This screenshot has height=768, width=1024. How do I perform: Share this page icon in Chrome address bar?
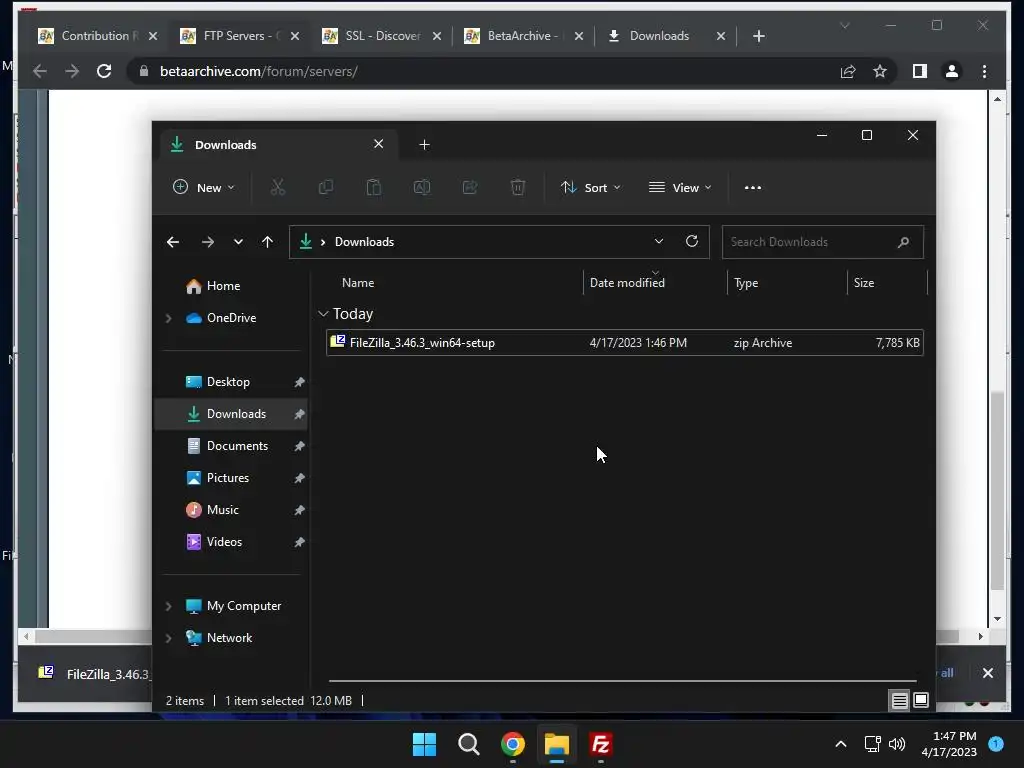tap(848, 71)
